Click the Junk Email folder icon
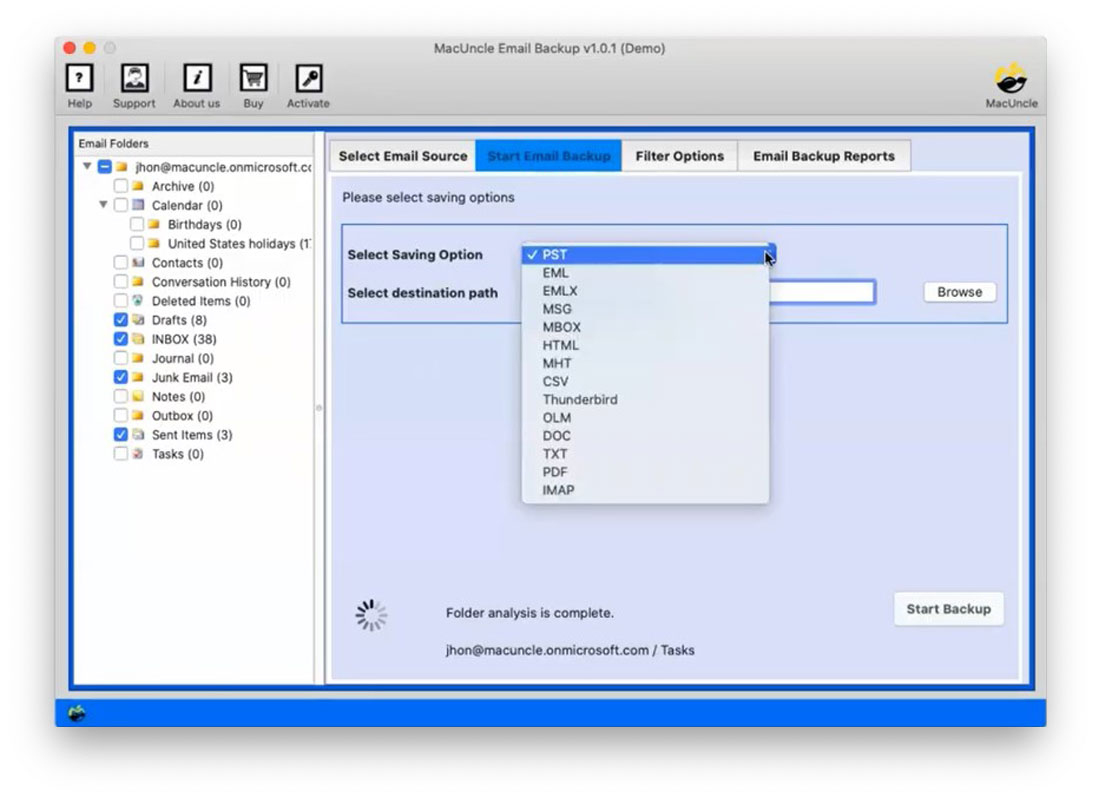Screen dimensions: 1096x799 tap(138, 377)
